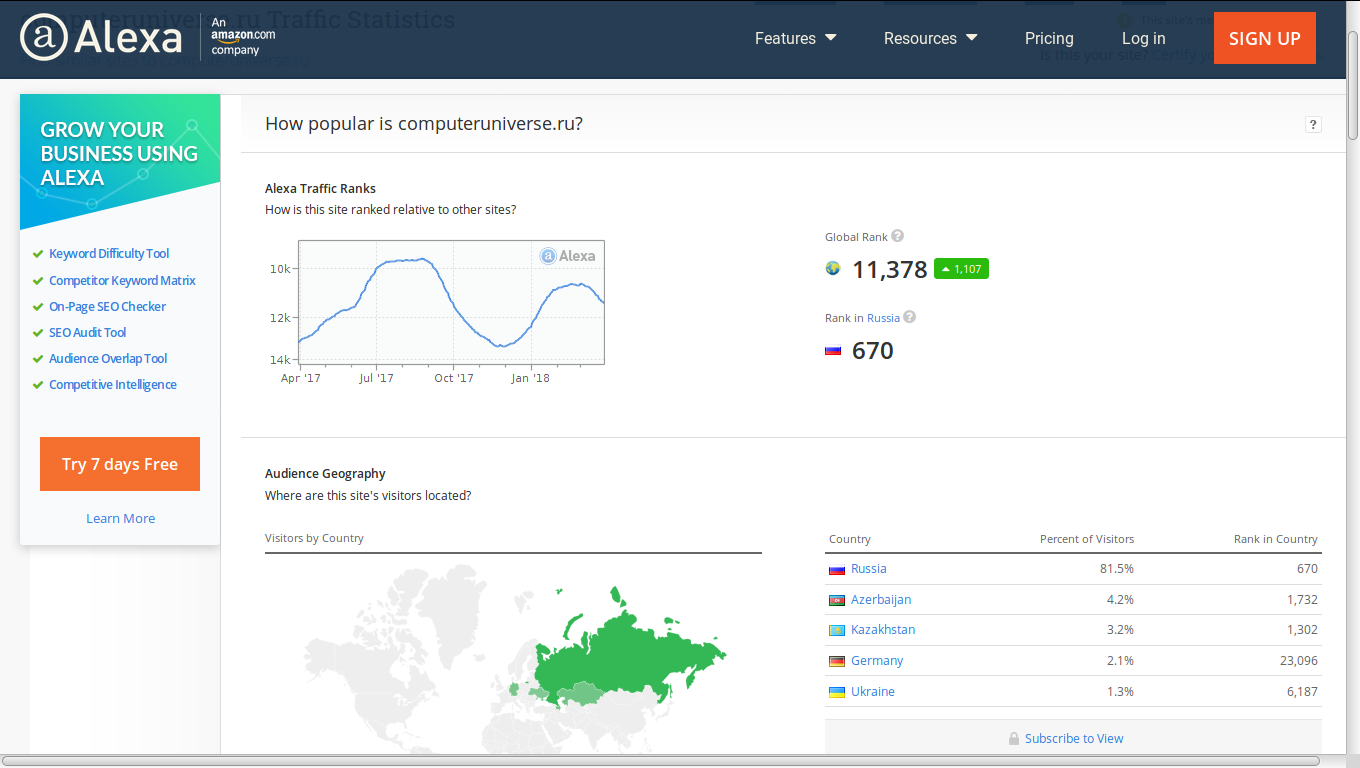Expand the Features dropdown menu
Viewport: 1360px width, 768px height.
pos(795,38)
